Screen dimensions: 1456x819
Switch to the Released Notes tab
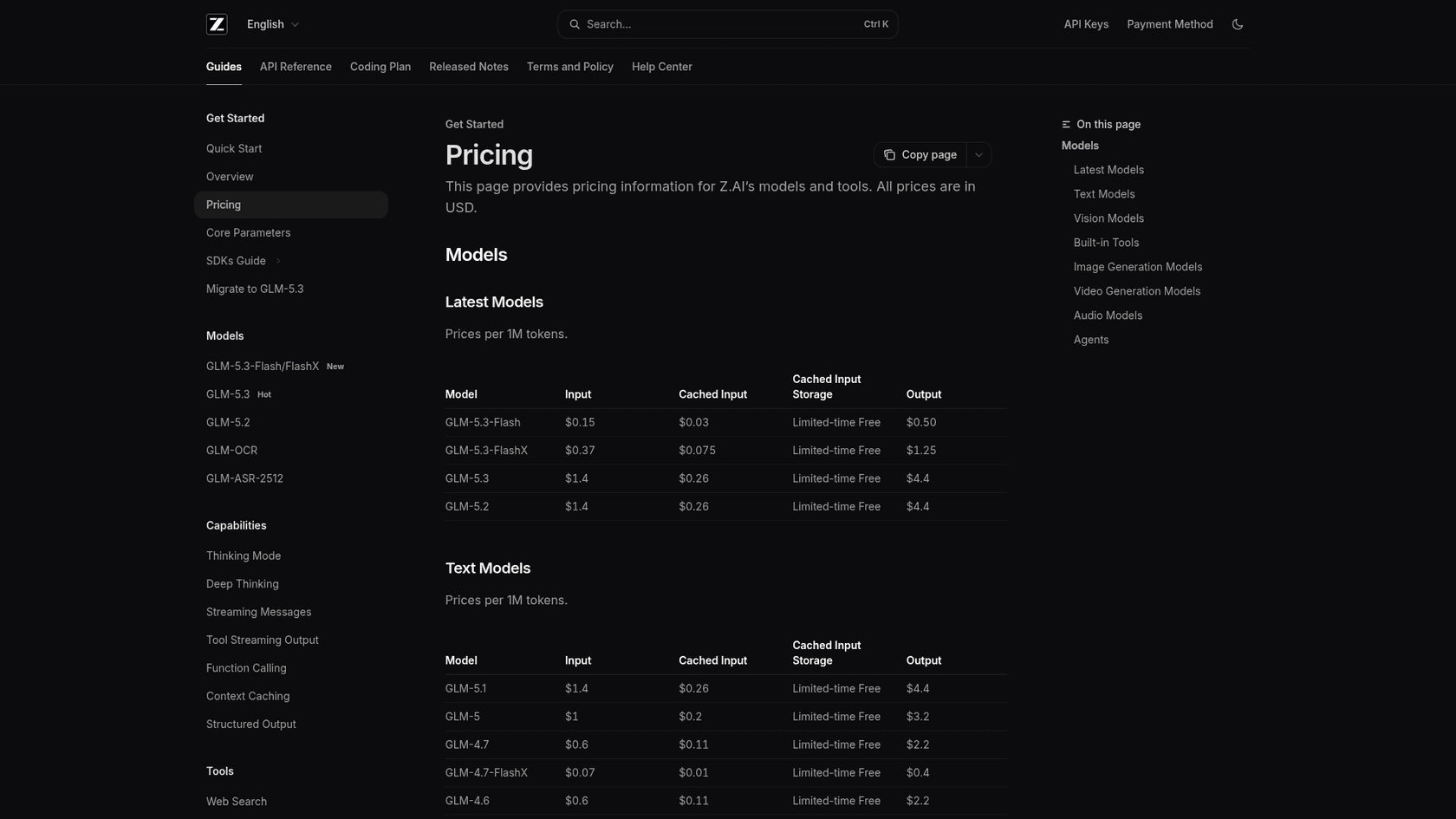[x=469, y=67]
